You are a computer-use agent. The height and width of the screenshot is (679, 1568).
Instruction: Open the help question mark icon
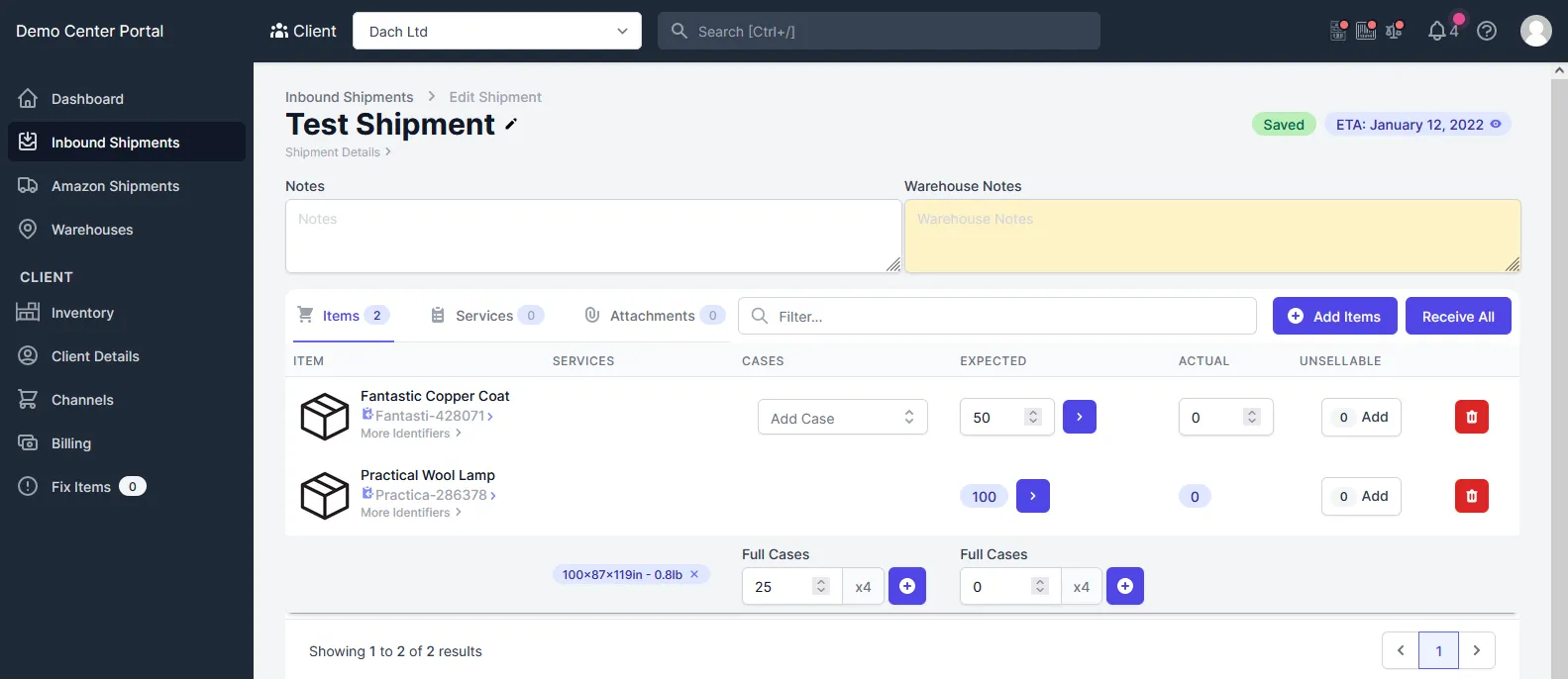click(1487, 31)
